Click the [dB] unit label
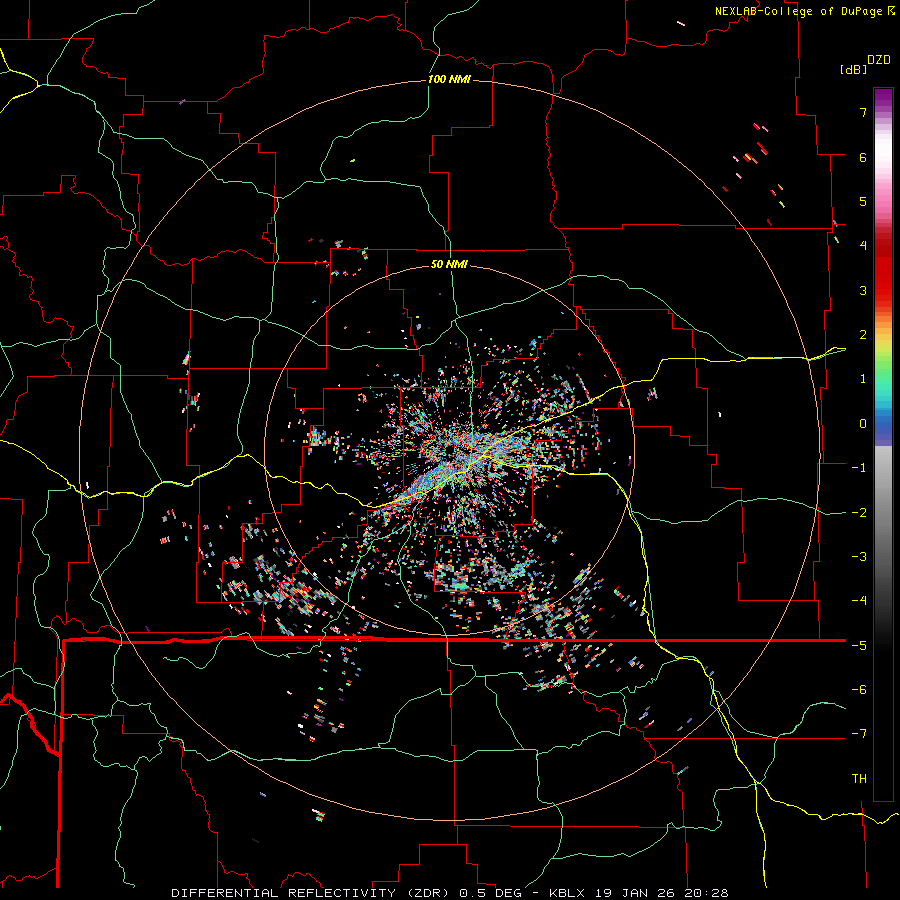Viewport: 900px width, 900px height. pos(853,69)
